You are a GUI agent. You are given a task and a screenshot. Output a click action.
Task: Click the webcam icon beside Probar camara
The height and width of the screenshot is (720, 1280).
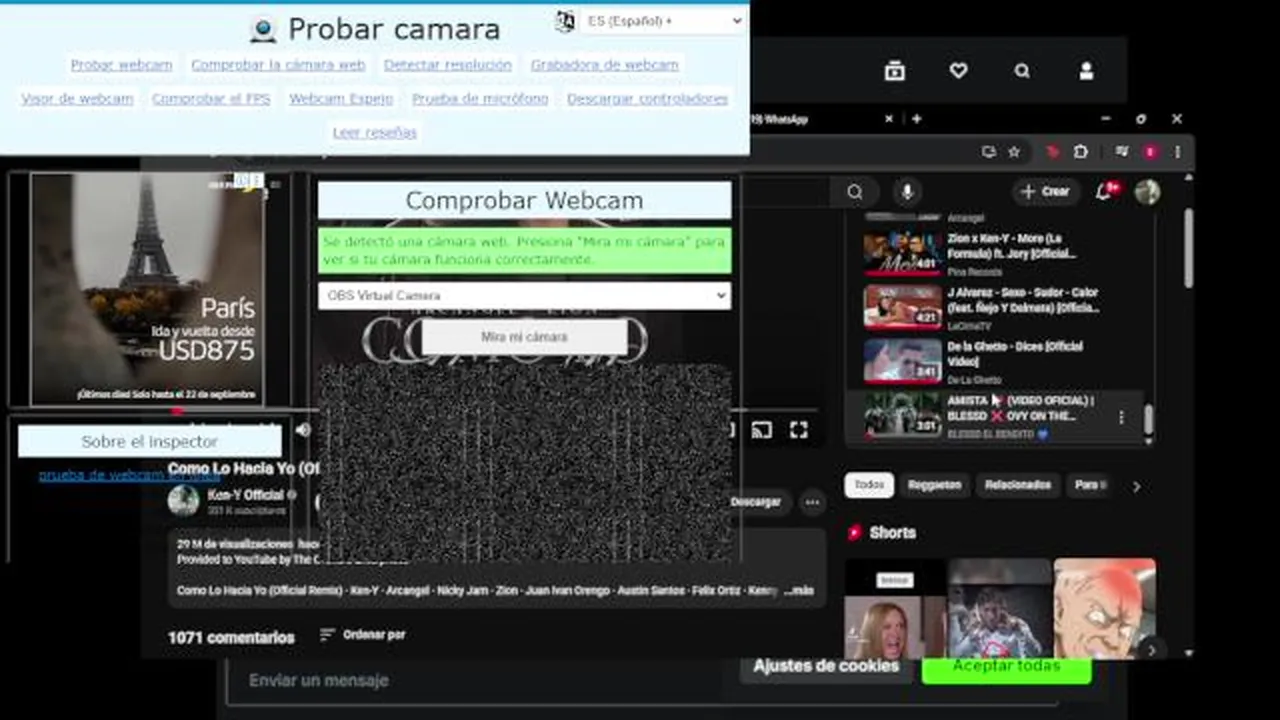tap(263, 30)
